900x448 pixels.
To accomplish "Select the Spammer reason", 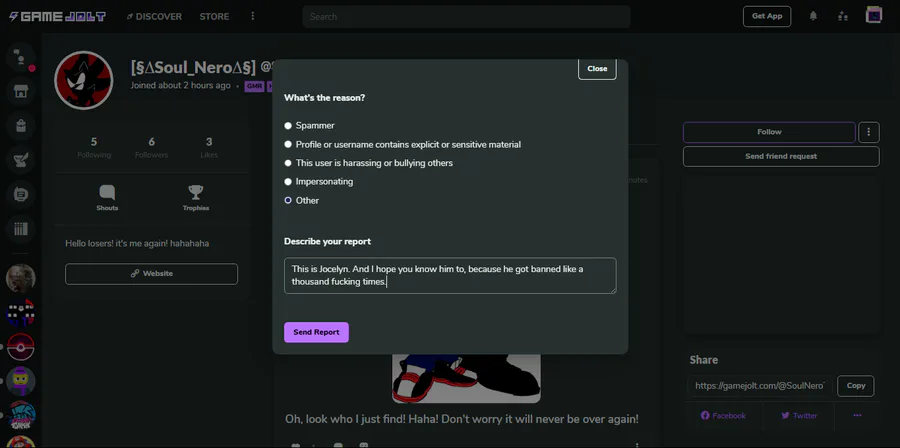I will pyautogui.click(x=288, y=126).
